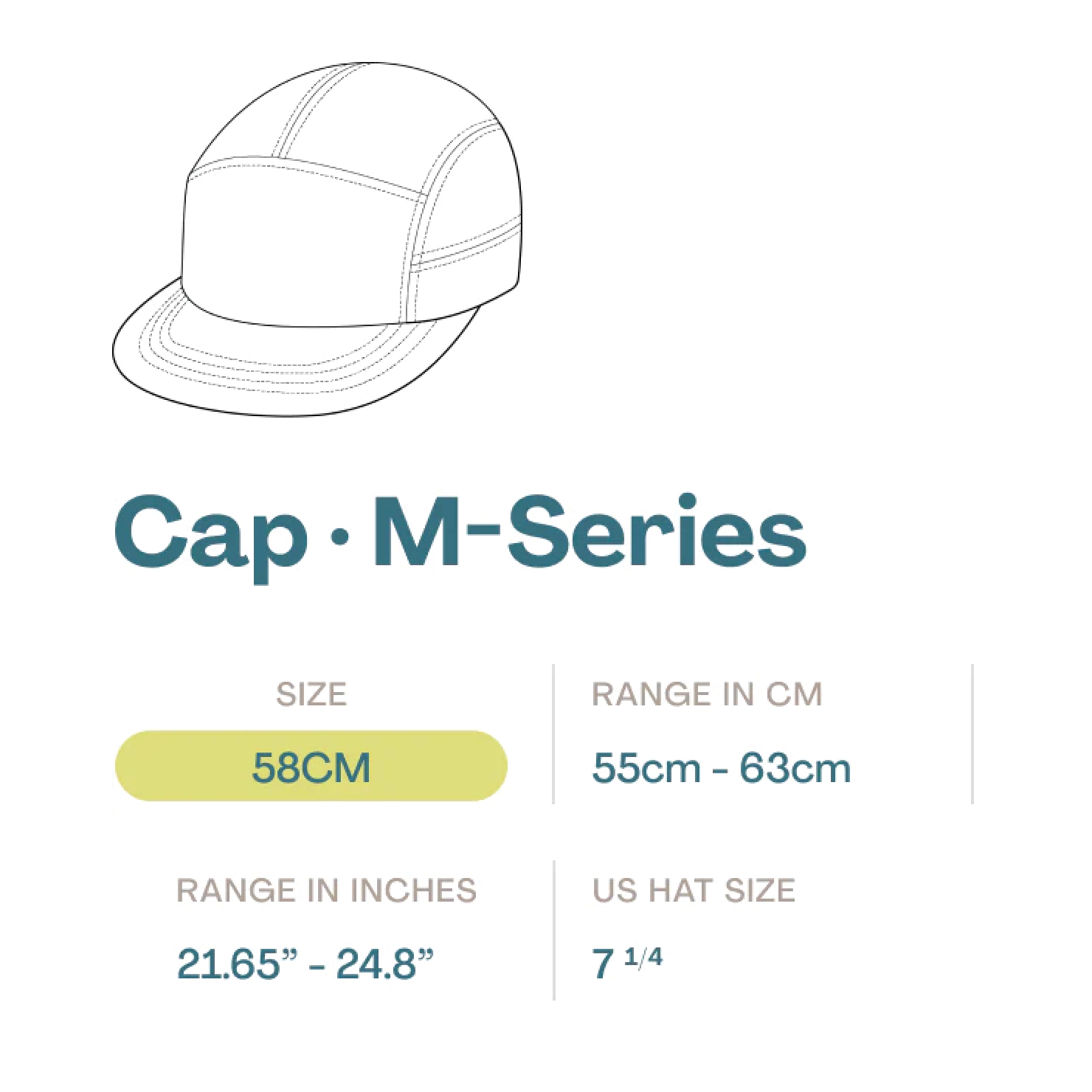Screen dimensions: 1092x1092
Task: Click "M-Series" in the heading
Action: (x=589, y=531)
